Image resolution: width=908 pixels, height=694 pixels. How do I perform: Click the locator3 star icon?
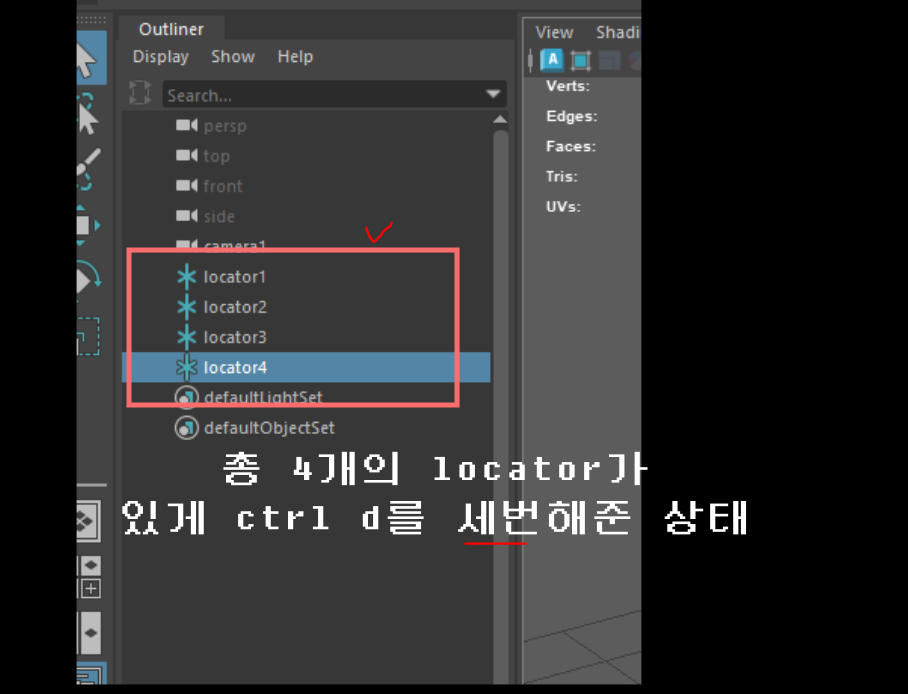[186, 337]
